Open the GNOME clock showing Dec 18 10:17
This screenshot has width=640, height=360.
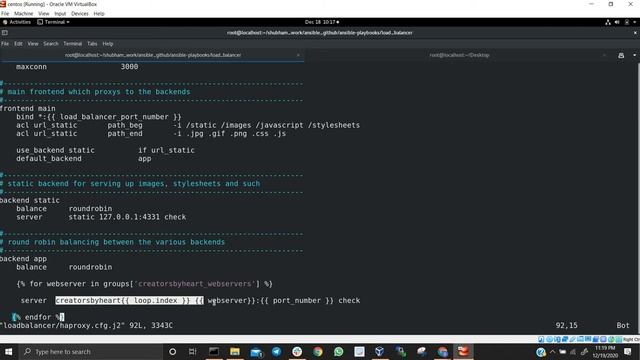[322, 22]
